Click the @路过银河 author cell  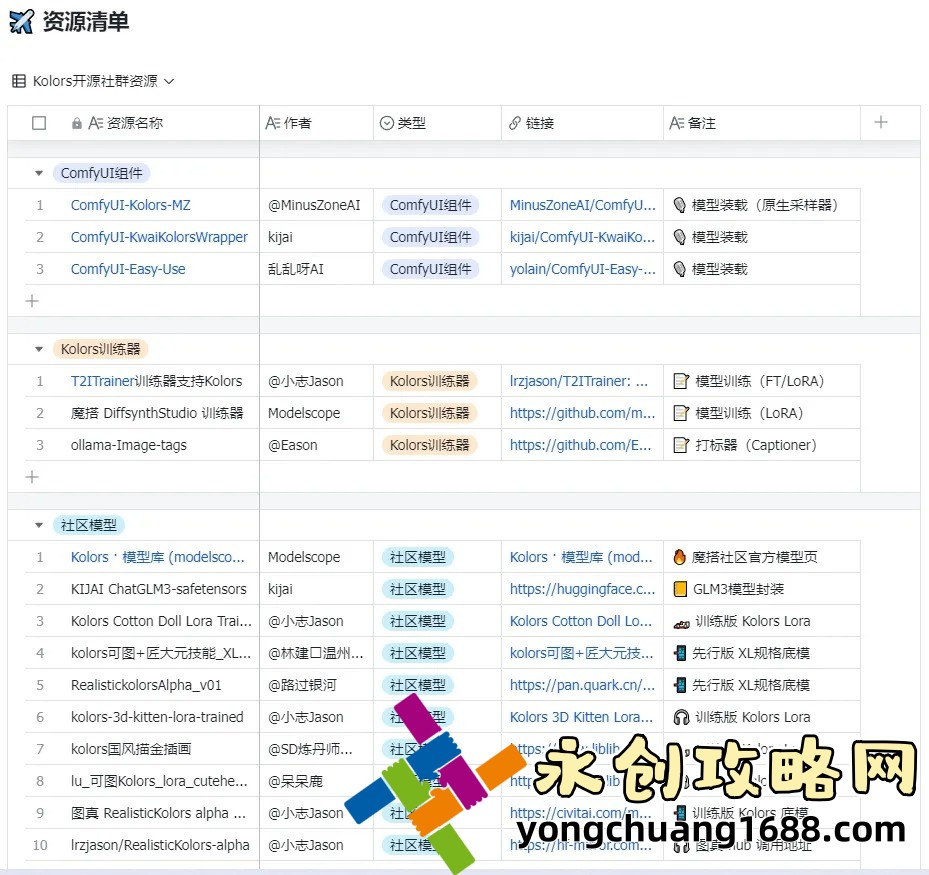[x=316, y=685]
